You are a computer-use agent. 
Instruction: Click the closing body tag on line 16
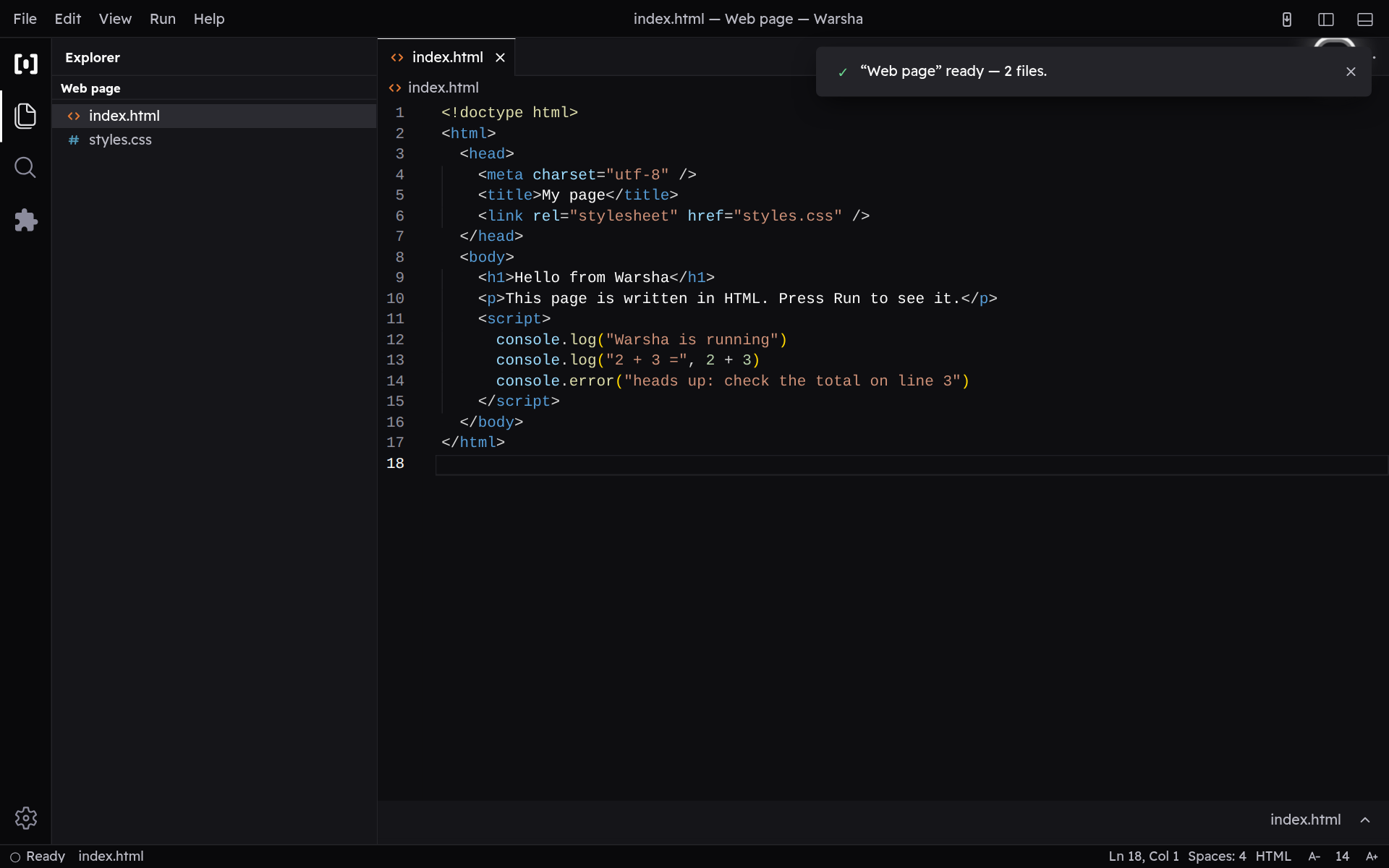coord(491,422)
